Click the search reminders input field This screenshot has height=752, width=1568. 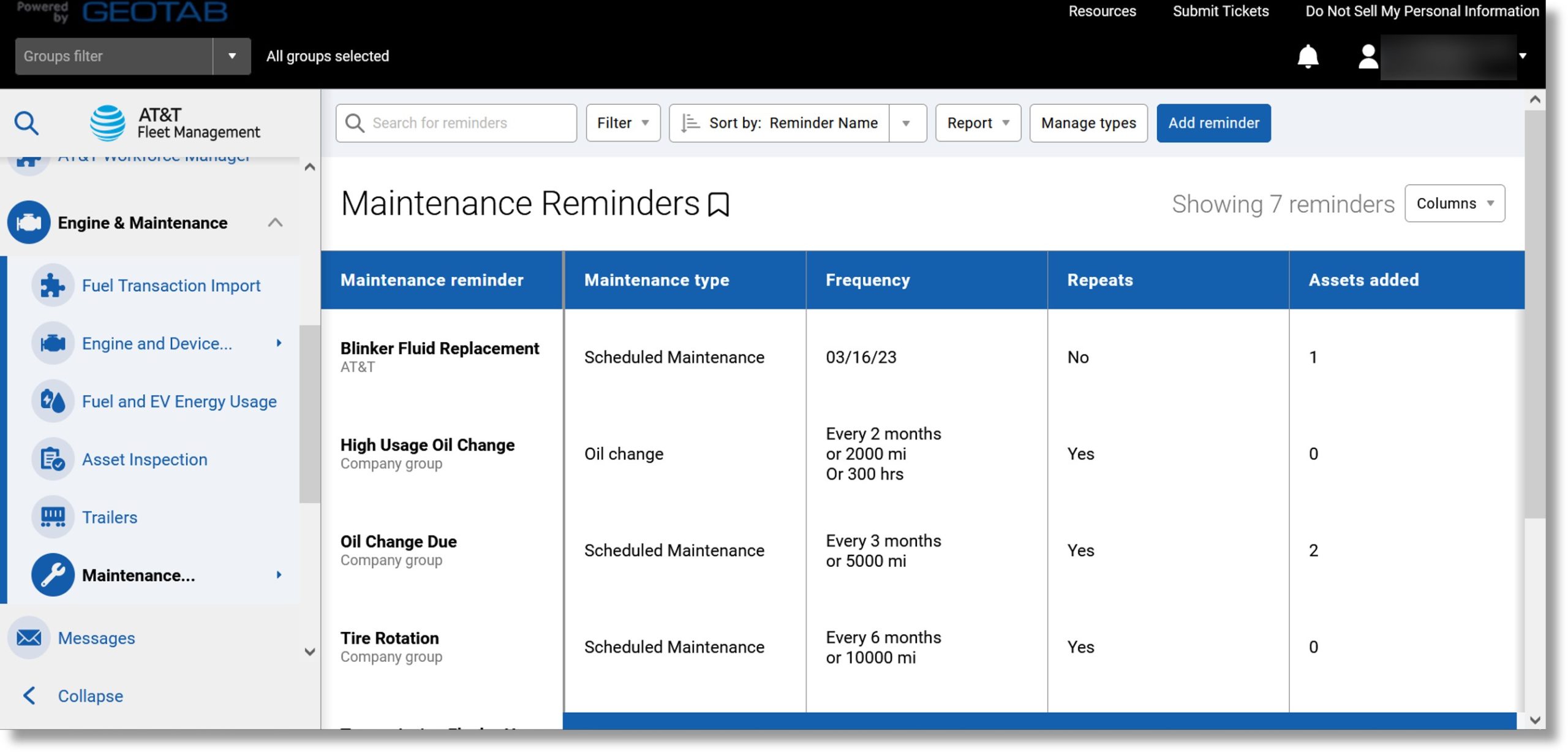[456, 122]
